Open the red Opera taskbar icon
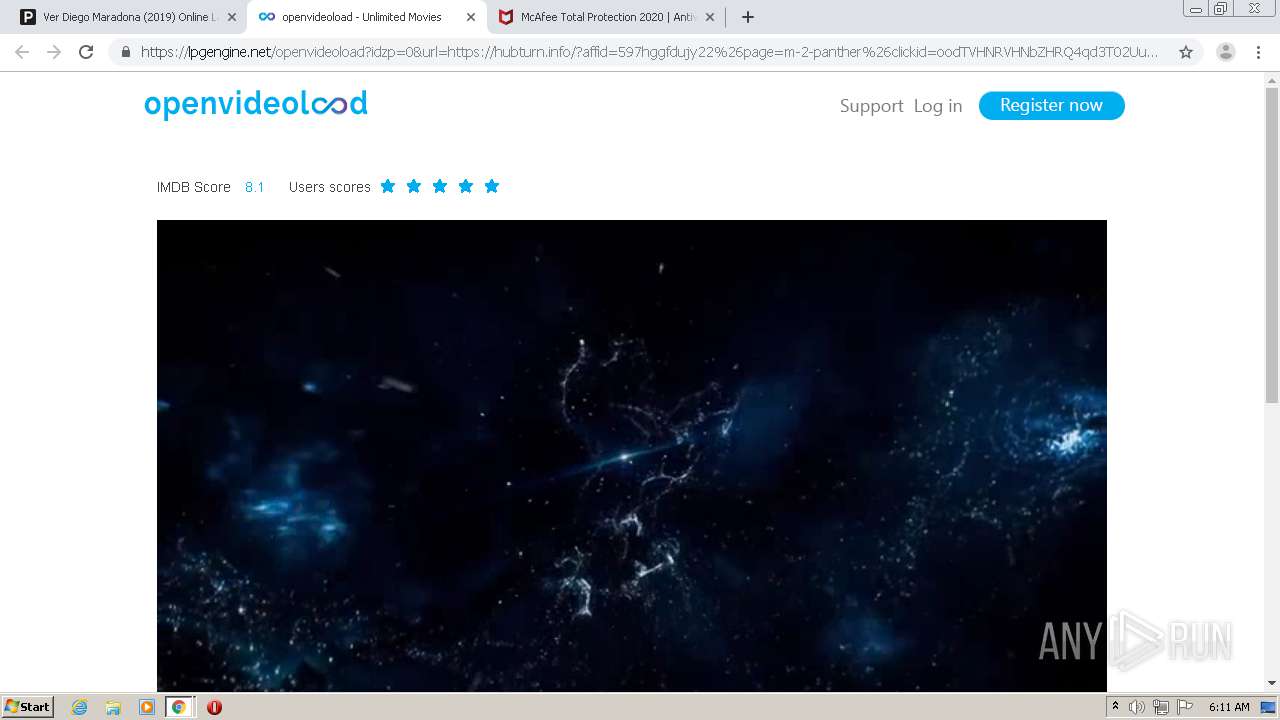Viewport: 1280px width, 720px height. tap(214, 707)
